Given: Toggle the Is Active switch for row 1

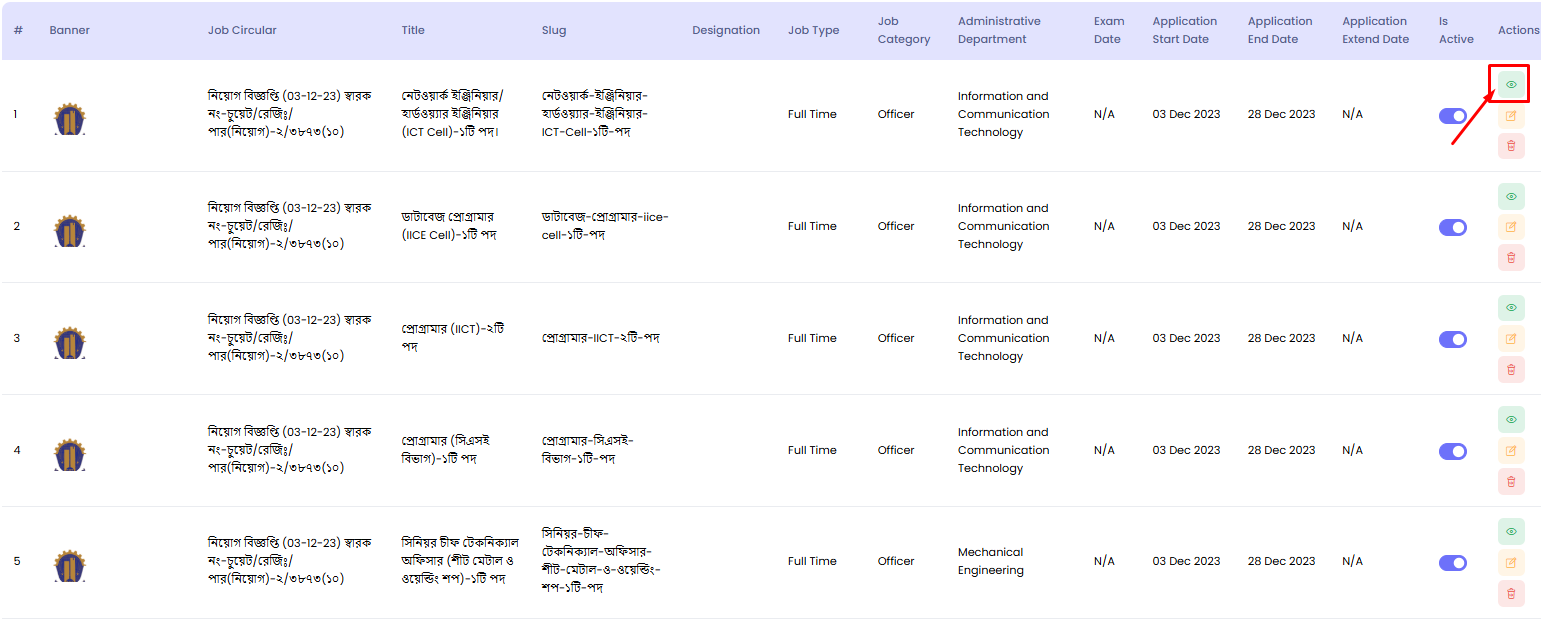Looking at the screenshot, I should [x=1452, y=116].
